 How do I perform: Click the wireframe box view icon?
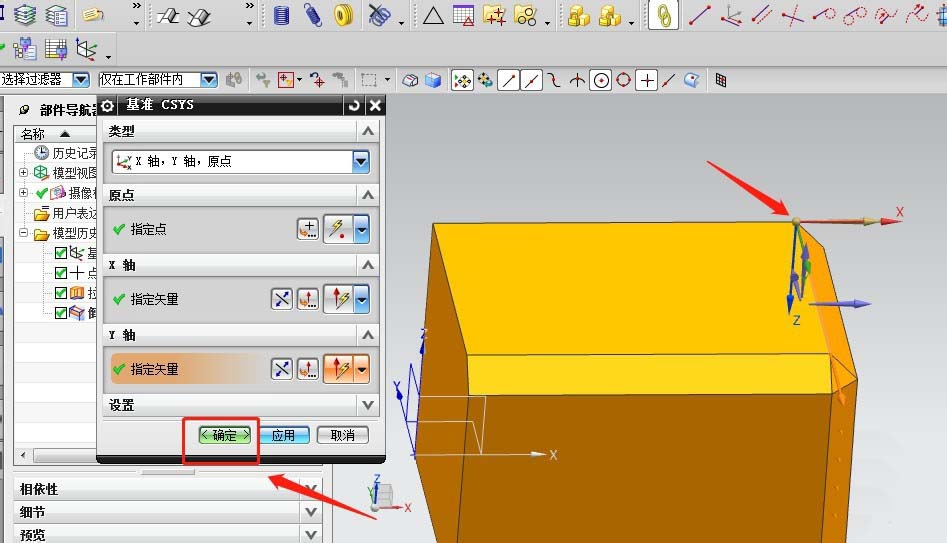pos(411,80)
